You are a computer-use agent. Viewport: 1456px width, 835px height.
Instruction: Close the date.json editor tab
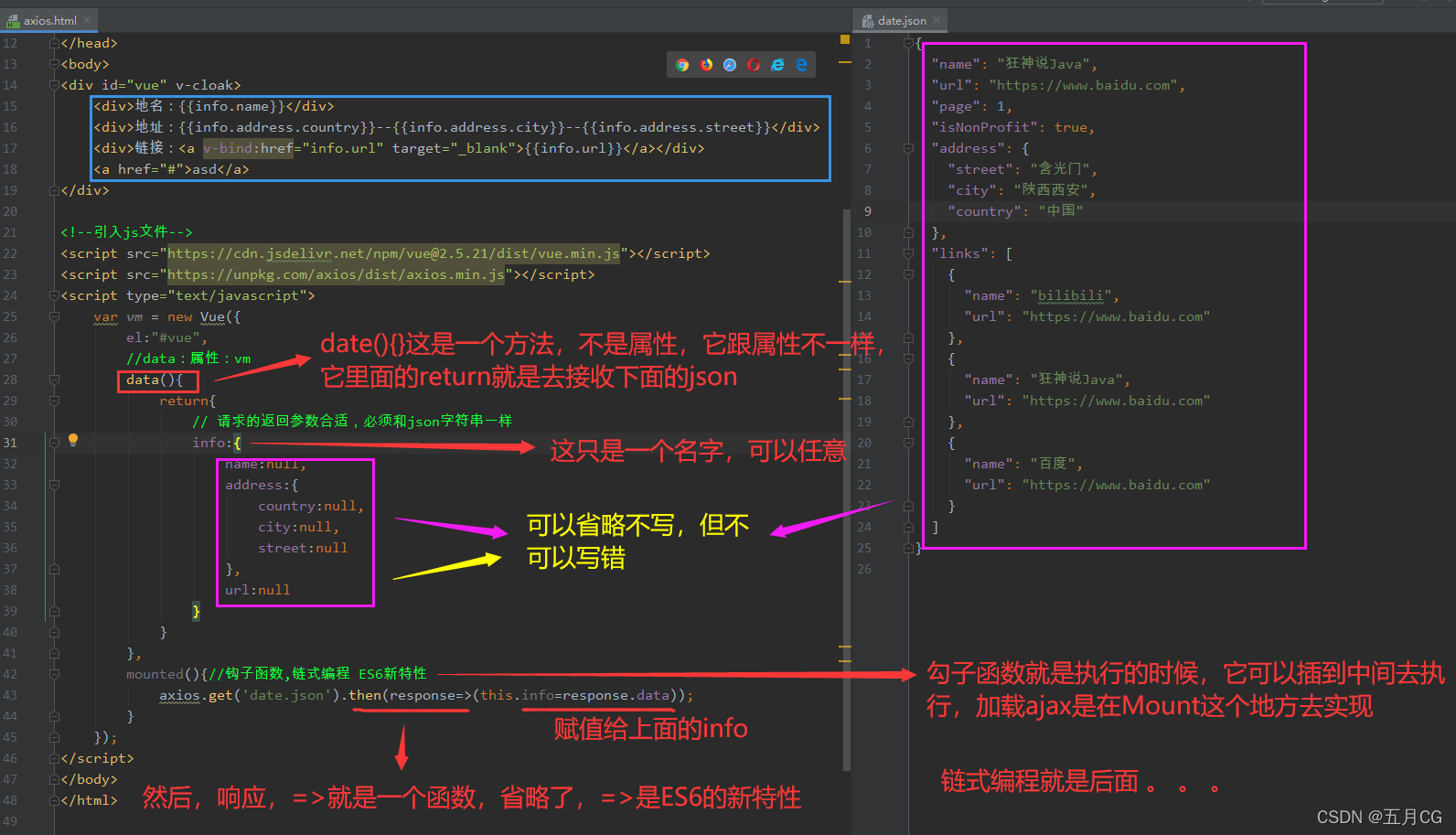click(x=937, y=20)
